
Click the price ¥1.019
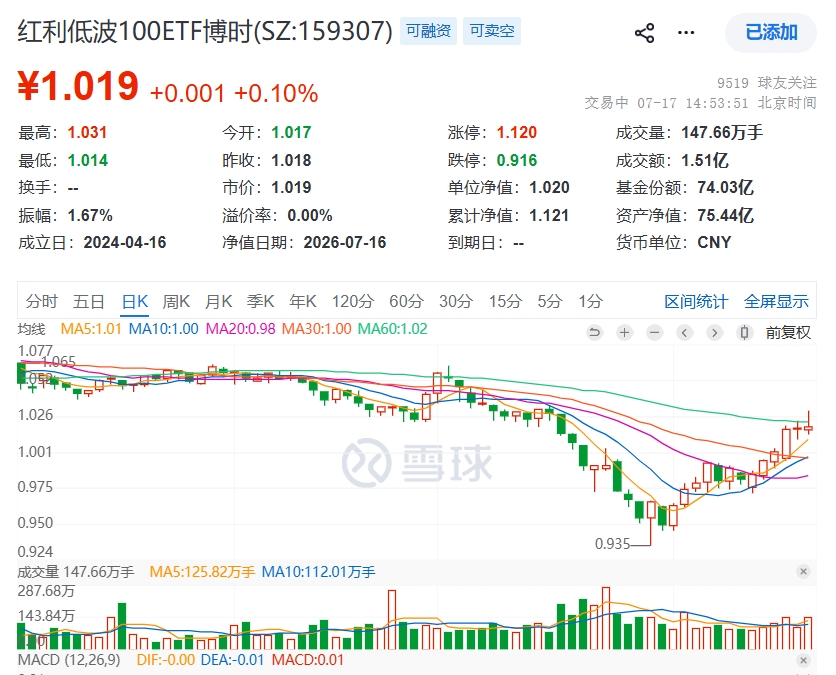pos(78,86)
